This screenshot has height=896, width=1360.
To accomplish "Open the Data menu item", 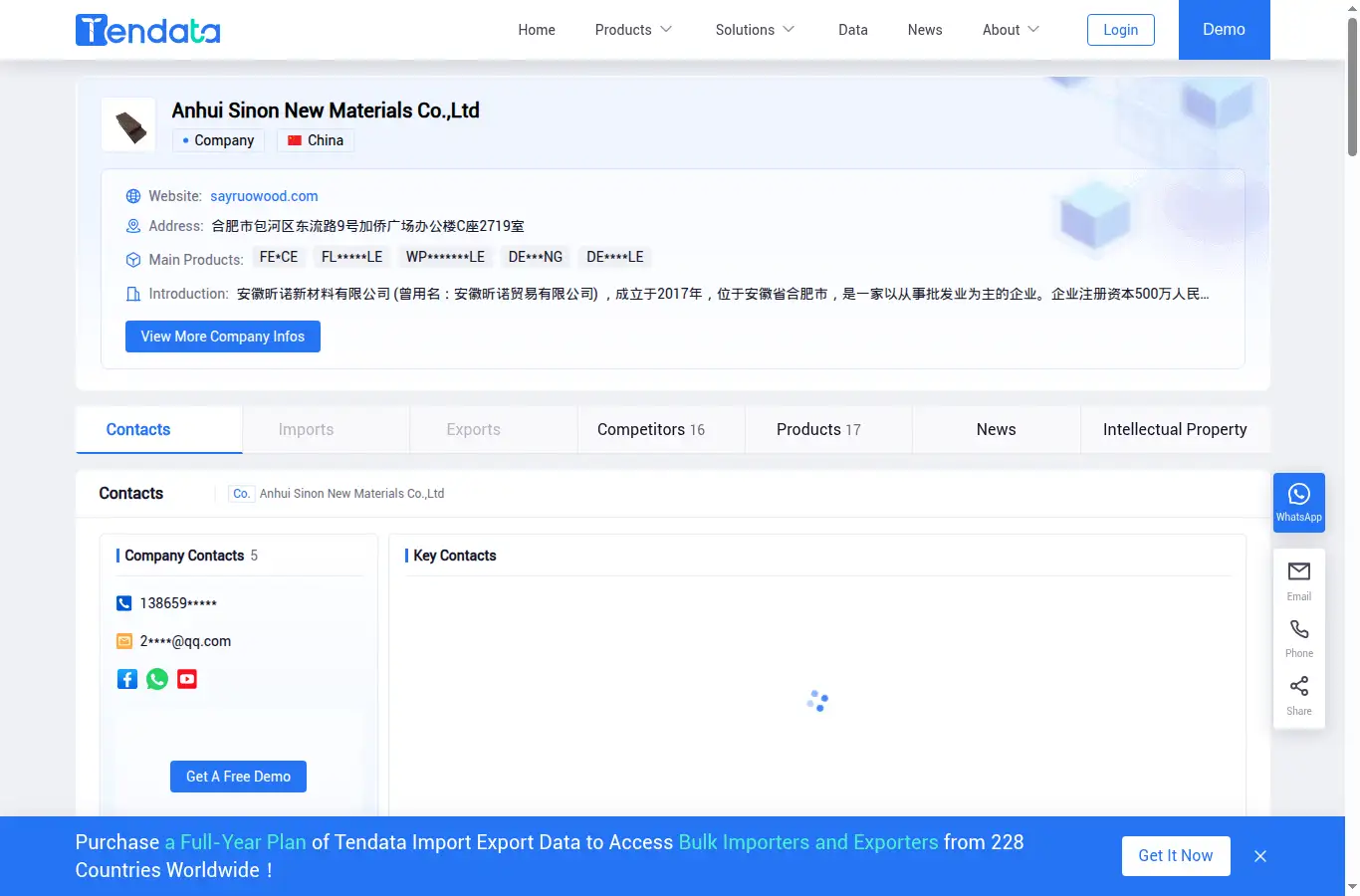I will tap(853, 30).
